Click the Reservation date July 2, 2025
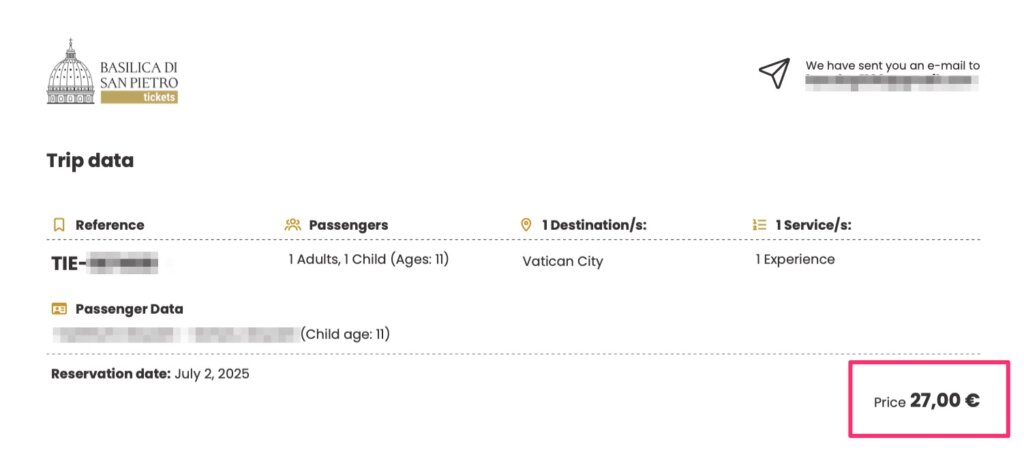1024x457 pixels. pyautogui.click(x=150, y=374)
